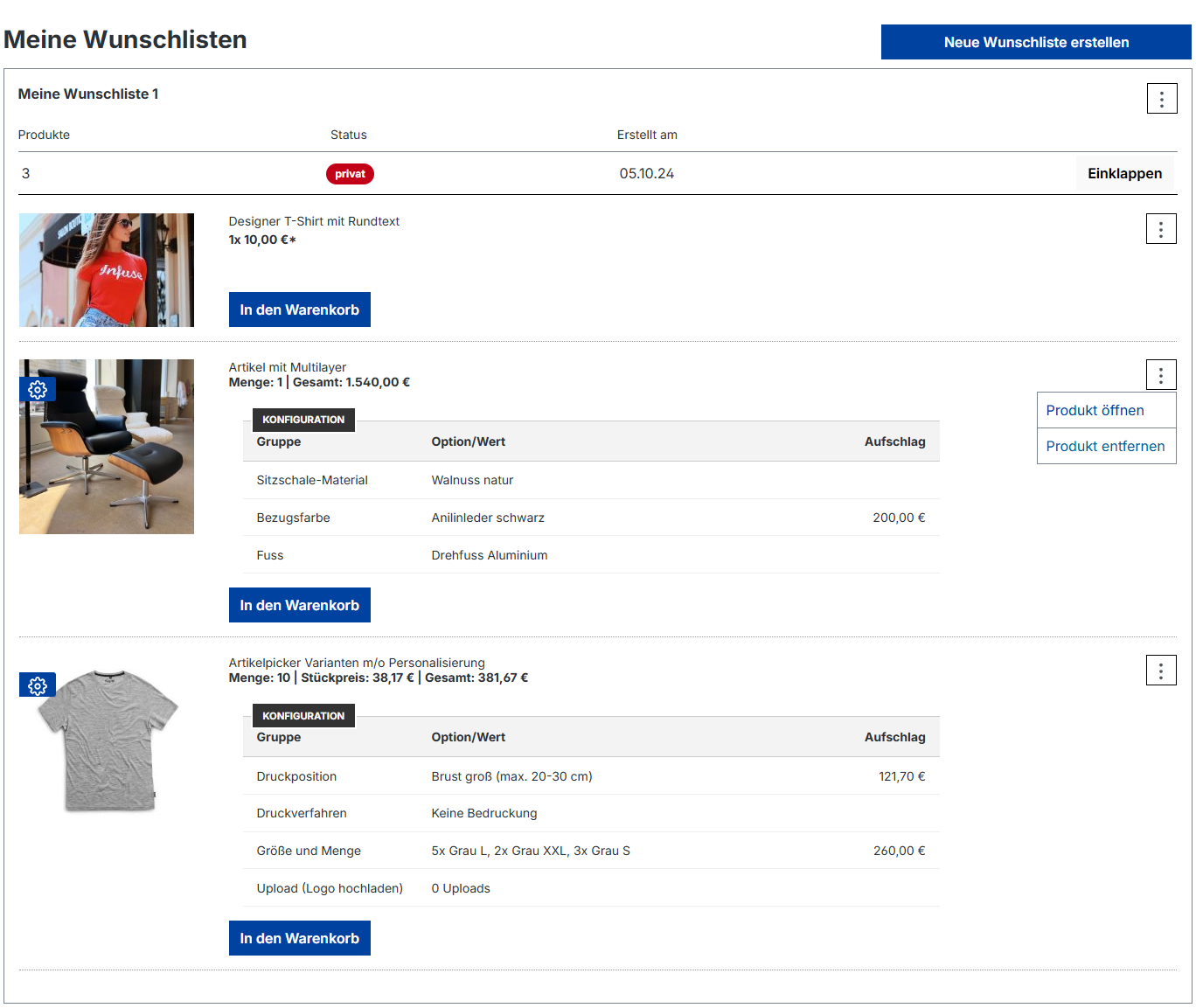Select 'Produkt öffnen' from the context menu
The image size is (1196, 1008).
click(1107, 411)
